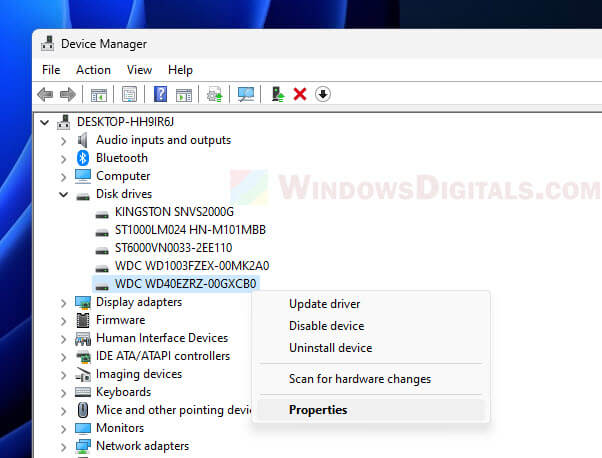Collapse the DESKTOP-HH9IR6J root node

pos(46,122)
